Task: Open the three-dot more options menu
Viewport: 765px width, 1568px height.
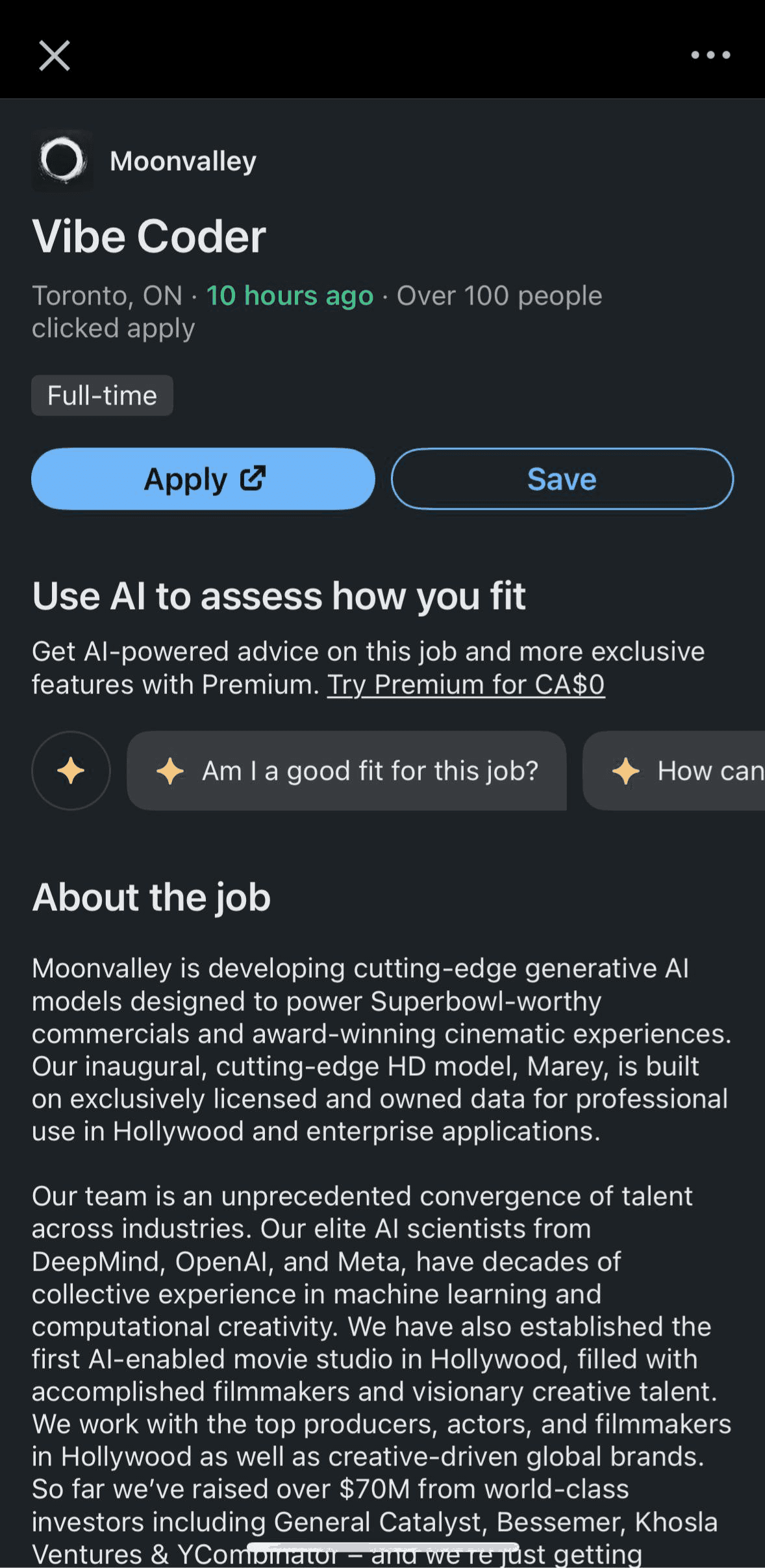Action: 710,55
